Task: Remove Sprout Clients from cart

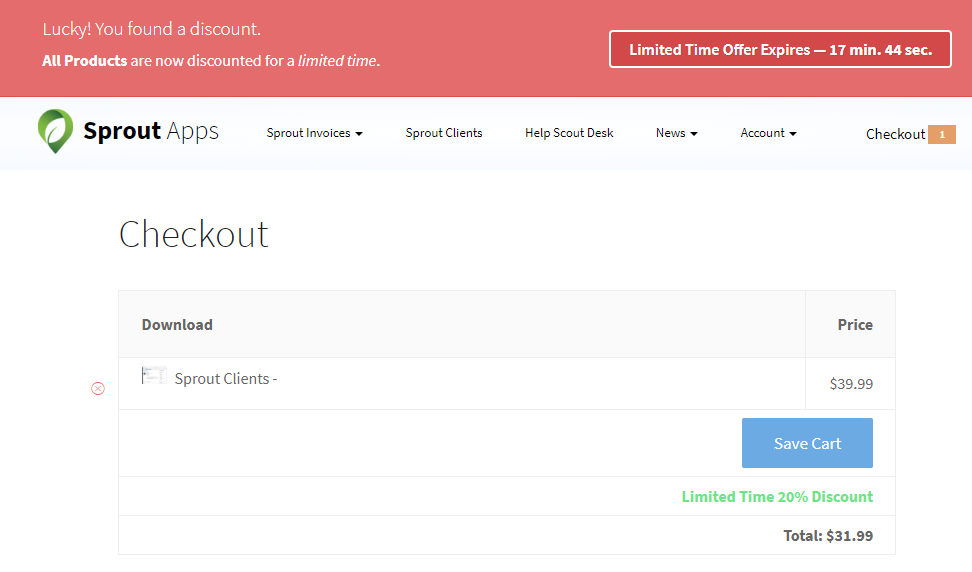Action: point(98,389)
